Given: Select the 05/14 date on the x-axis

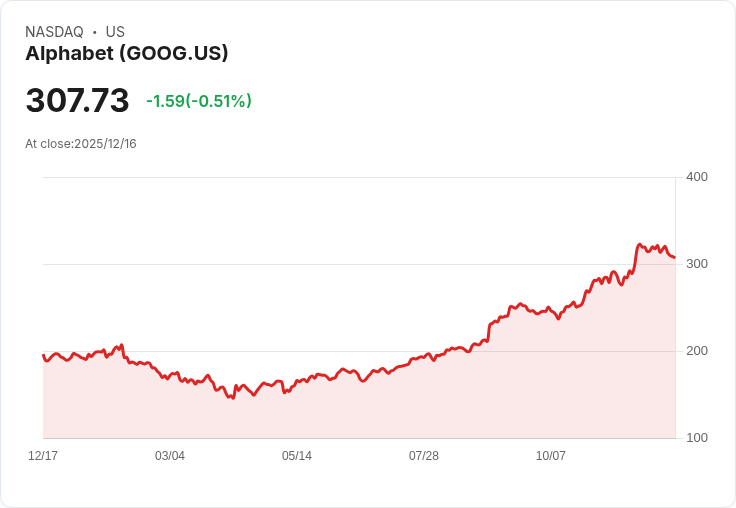Looking at the screenshot, I should click(297, 456).
